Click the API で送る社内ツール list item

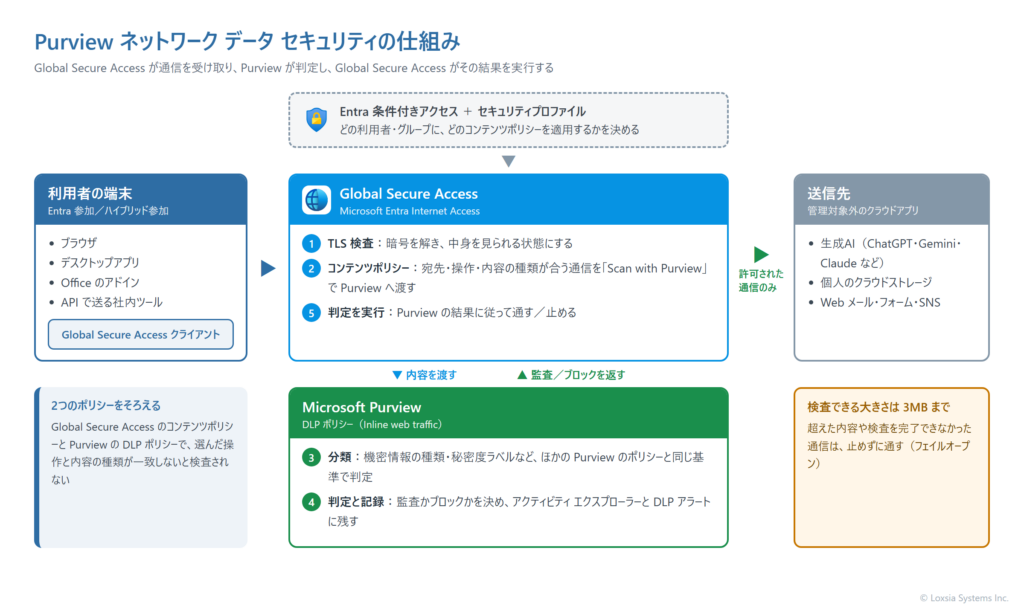[x=112, y=302]
